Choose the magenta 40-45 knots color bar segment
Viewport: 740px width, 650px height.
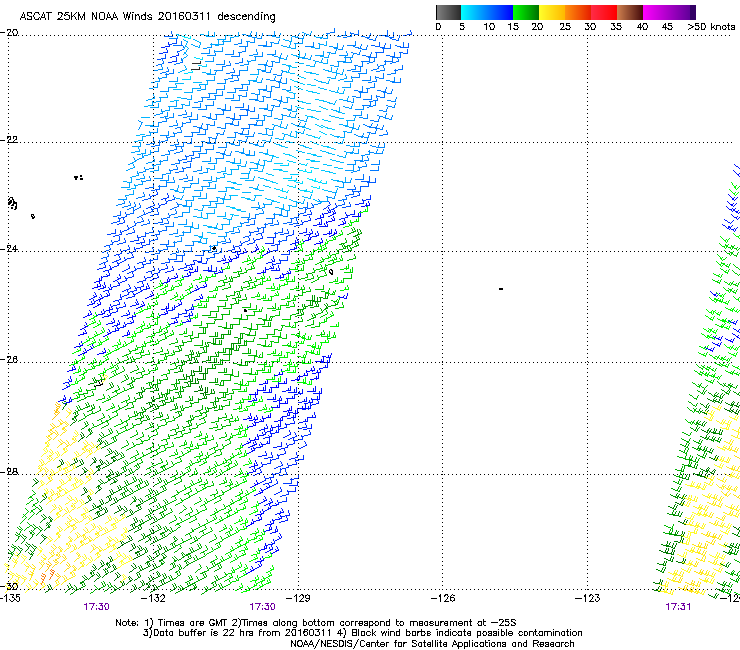tap(656, 12)
